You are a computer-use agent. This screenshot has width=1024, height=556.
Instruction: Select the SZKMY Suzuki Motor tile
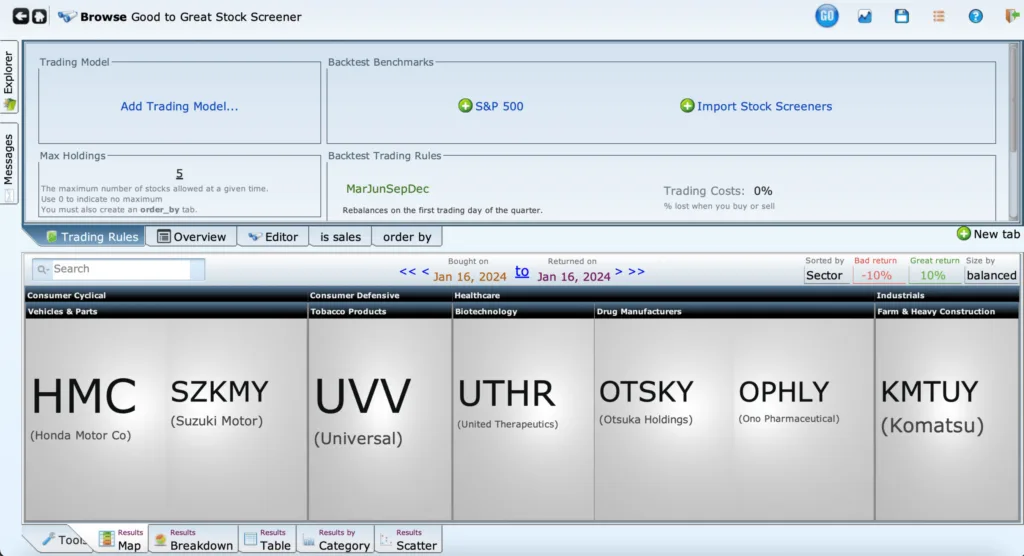click(x=236, y=418)
